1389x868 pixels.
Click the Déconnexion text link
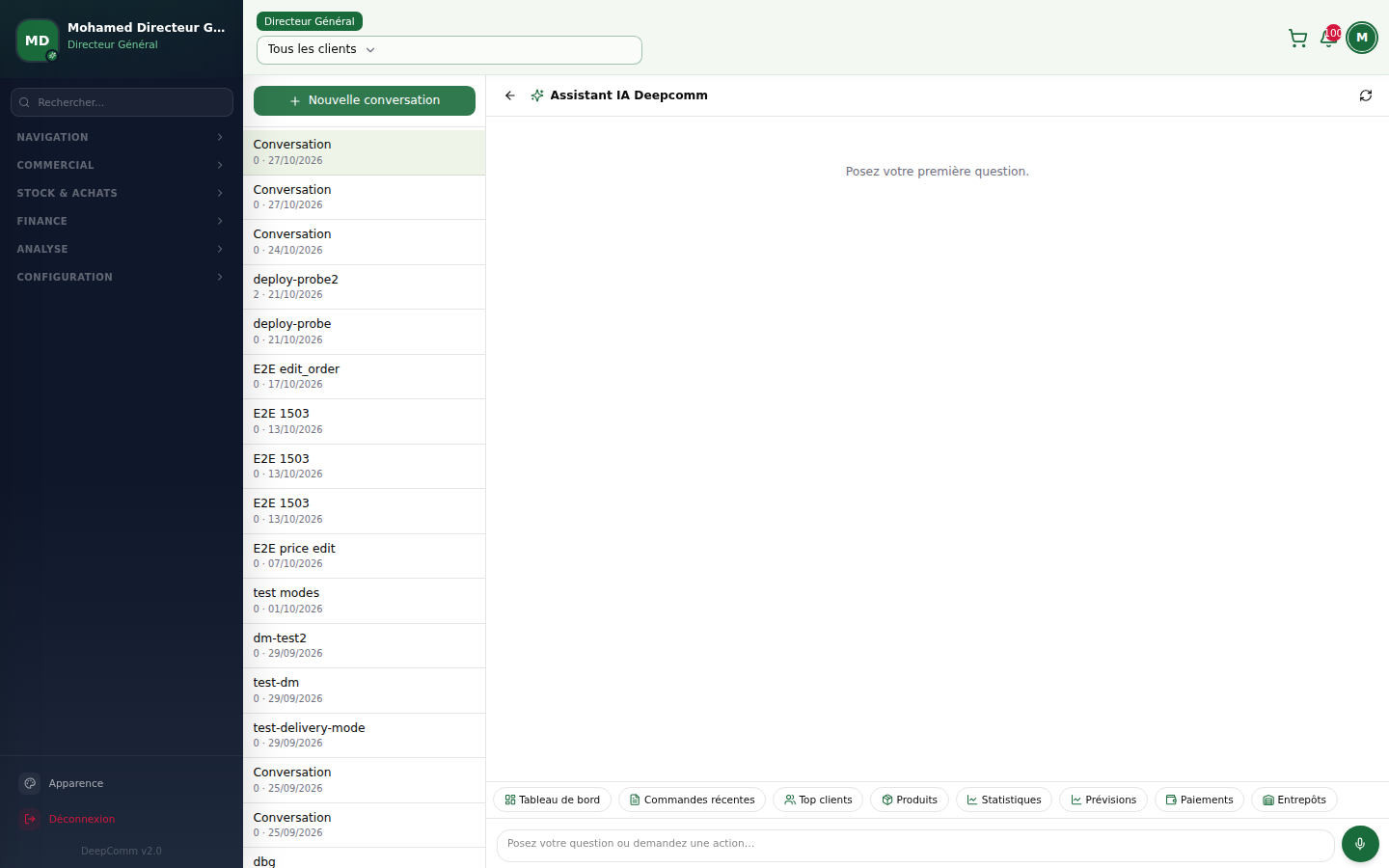(x=82, y=819)
